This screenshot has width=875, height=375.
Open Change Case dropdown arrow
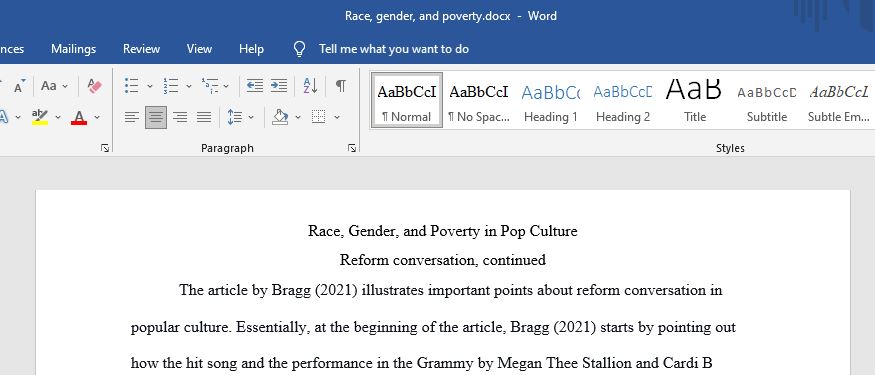point(65,86)
